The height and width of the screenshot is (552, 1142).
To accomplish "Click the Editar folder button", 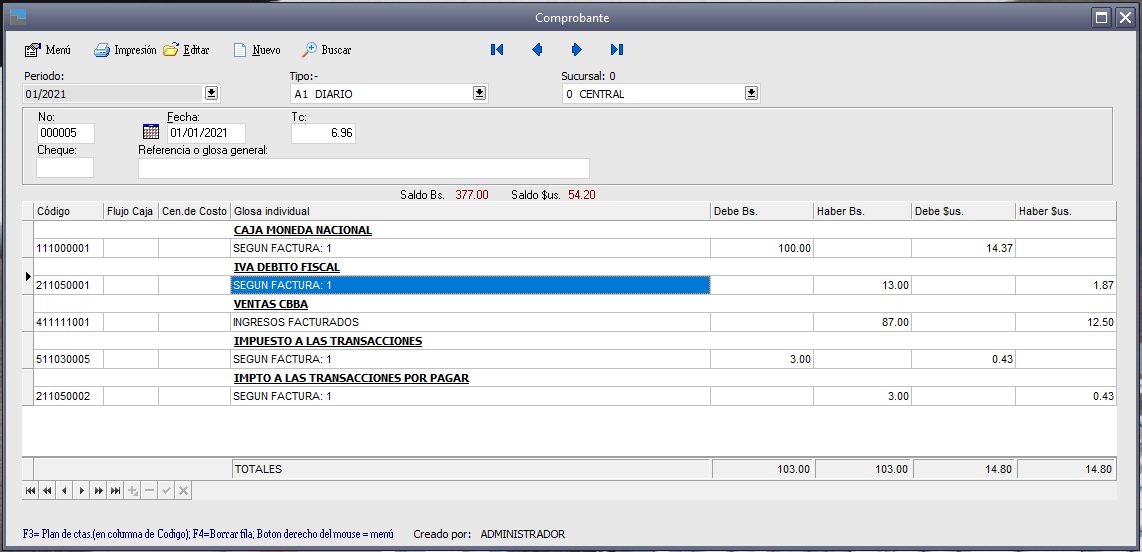I will pyautogui.click(x=186, y=50).
